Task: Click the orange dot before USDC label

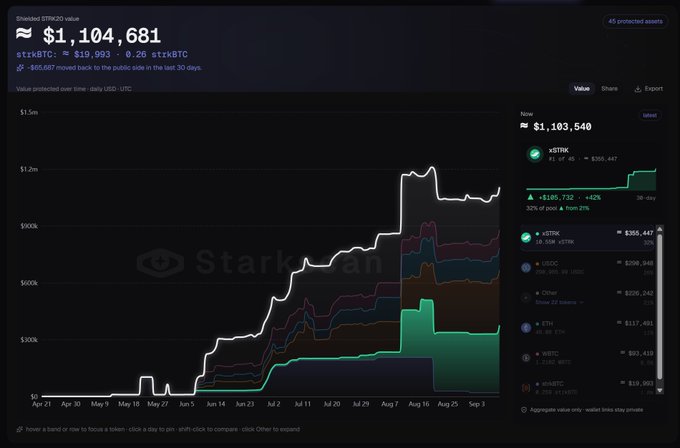Action: click(x=537, y=264)
